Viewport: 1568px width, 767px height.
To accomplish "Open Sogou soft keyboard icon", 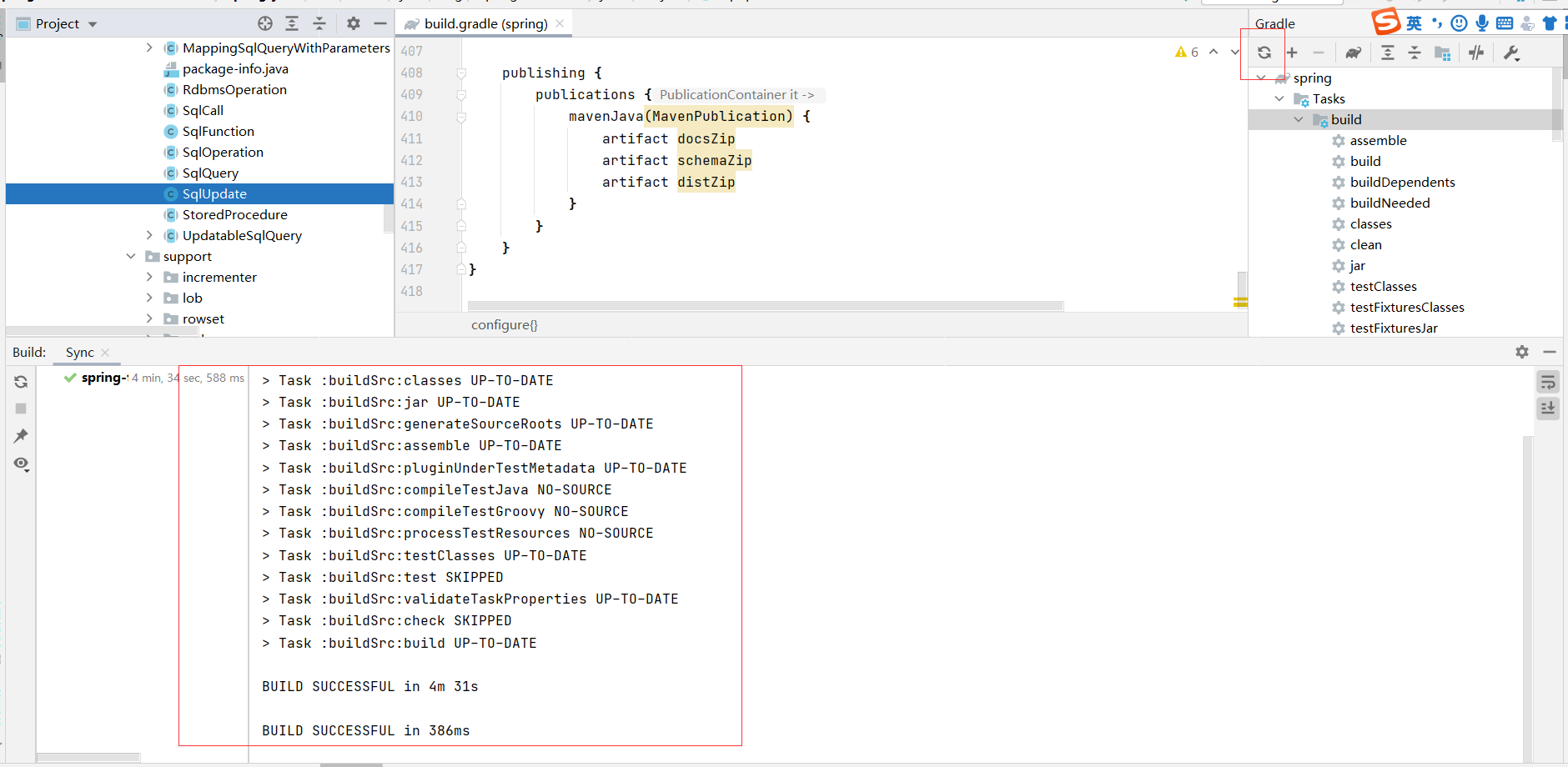I will (1505, 23).
